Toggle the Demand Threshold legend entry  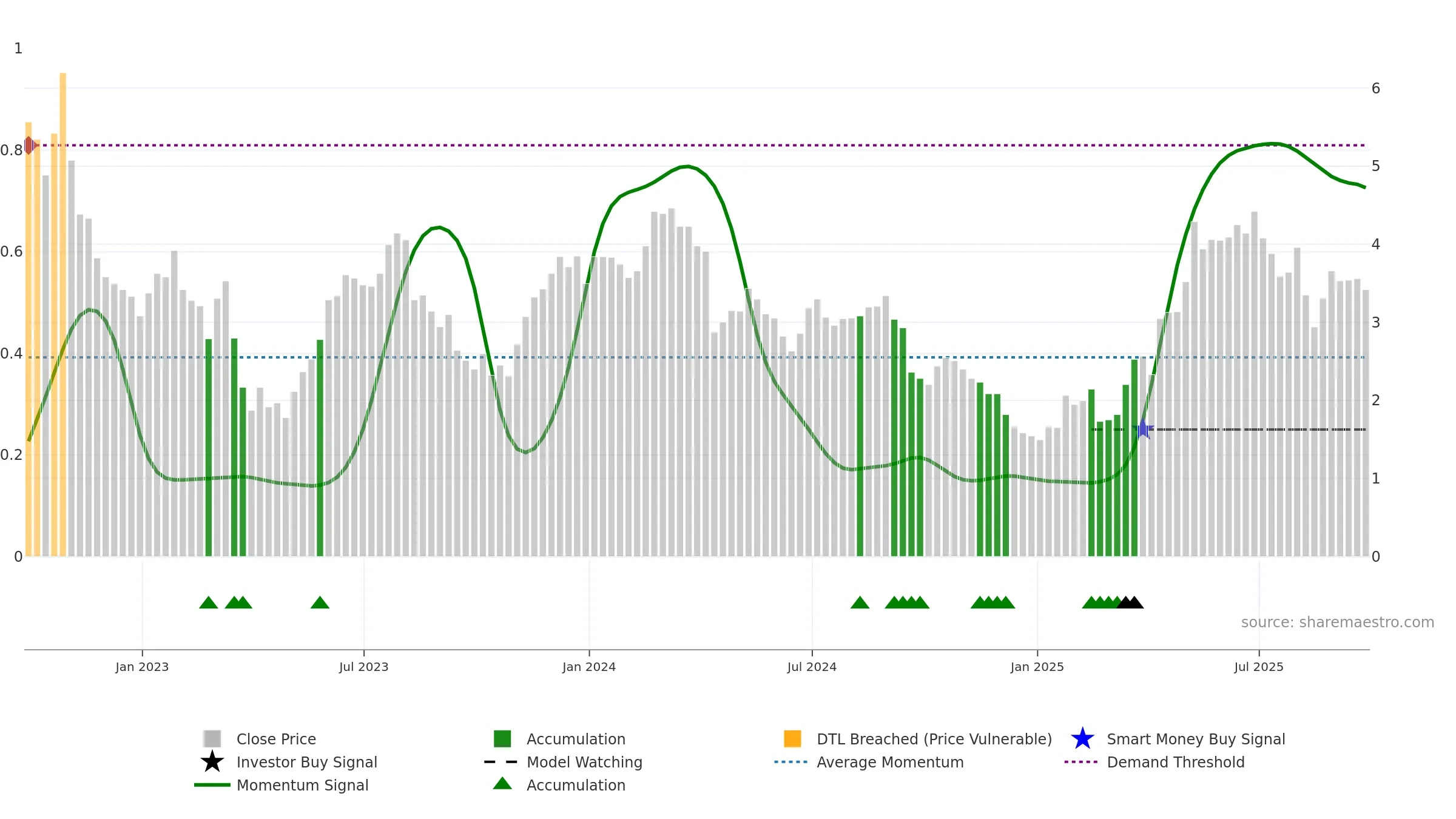(1175, 762)
